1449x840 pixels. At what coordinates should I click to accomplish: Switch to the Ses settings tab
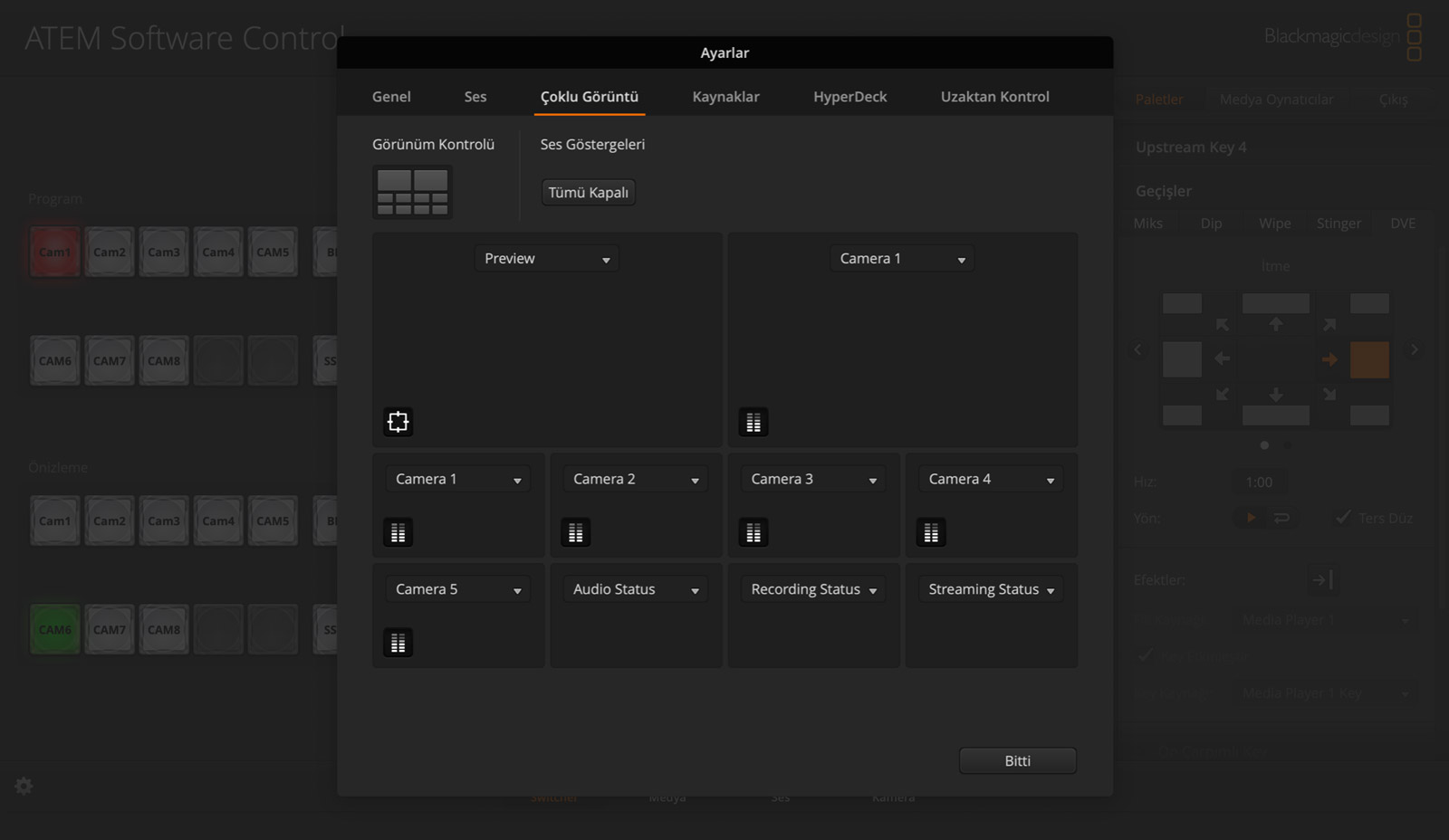click(475, 97)
